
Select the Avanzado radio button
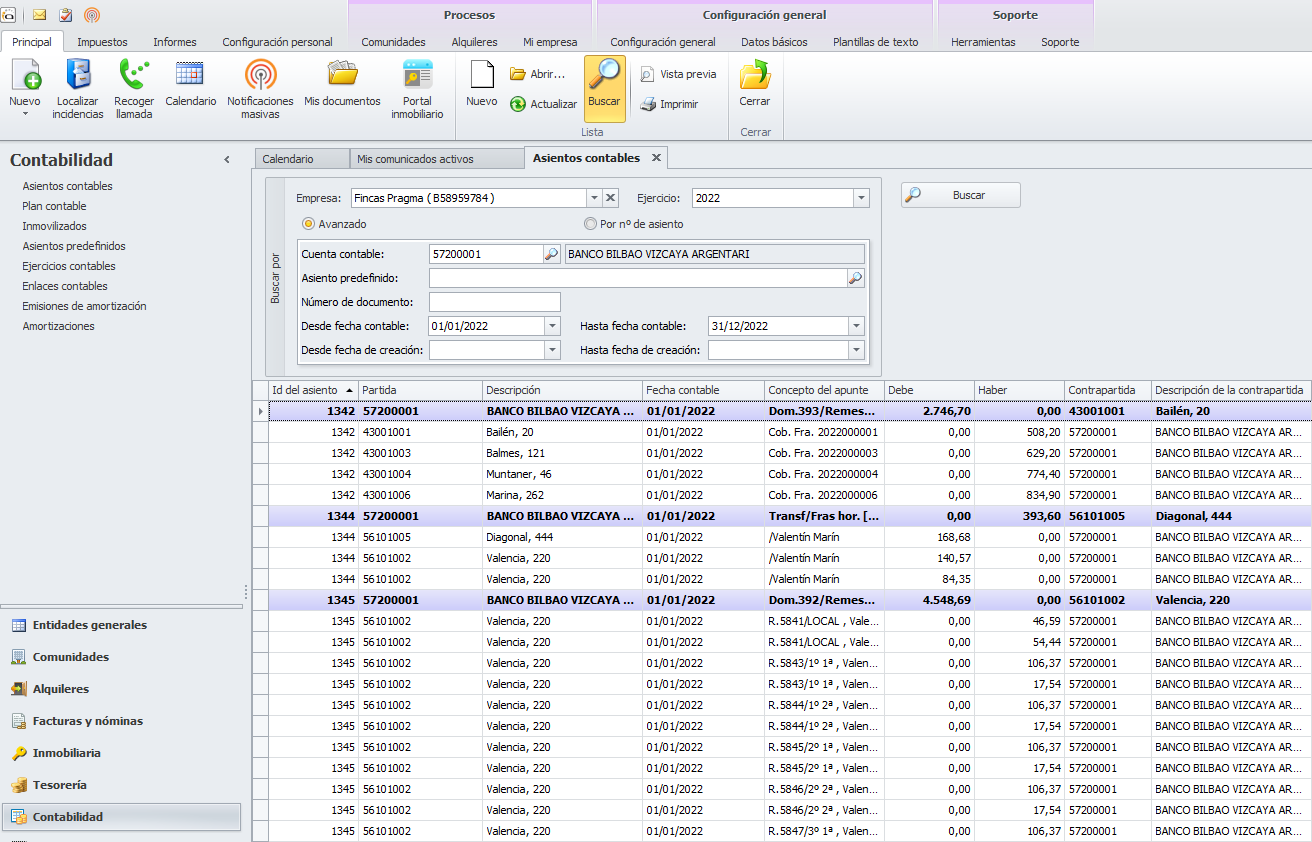click(x=308, y=224)
